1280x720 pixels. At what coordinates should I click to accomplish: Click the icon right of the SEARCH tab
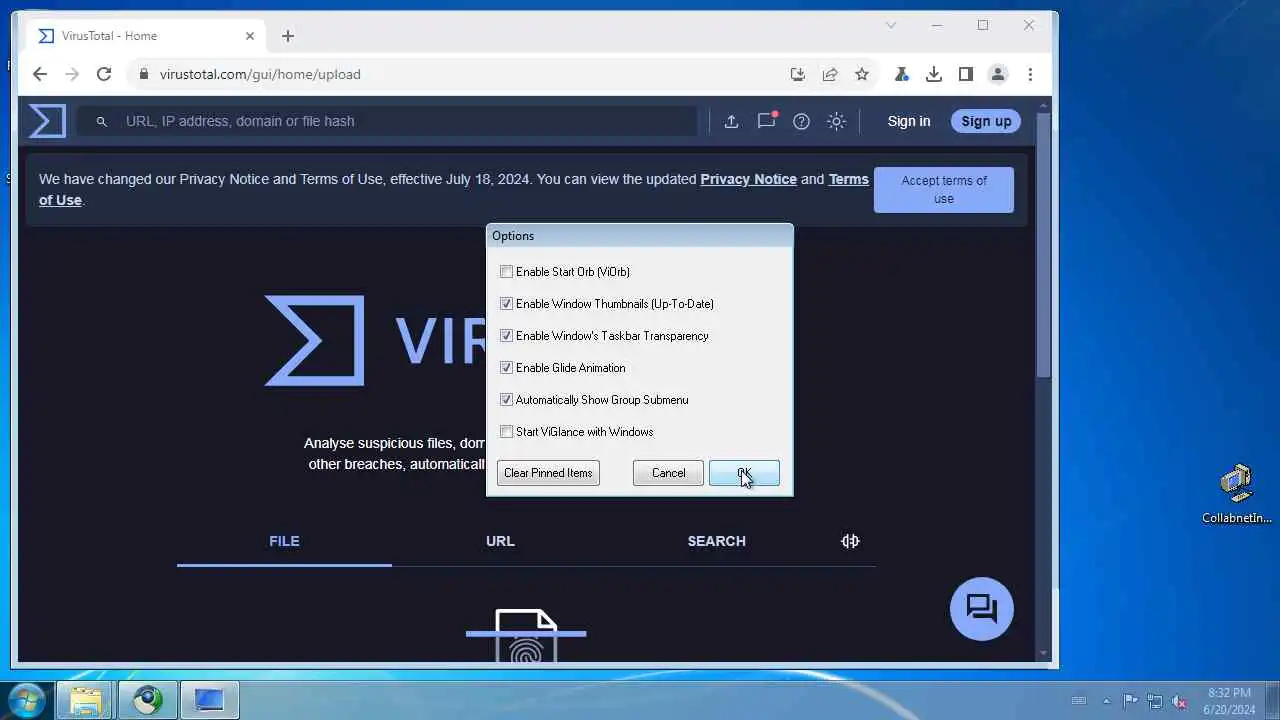tap(850, 541)
